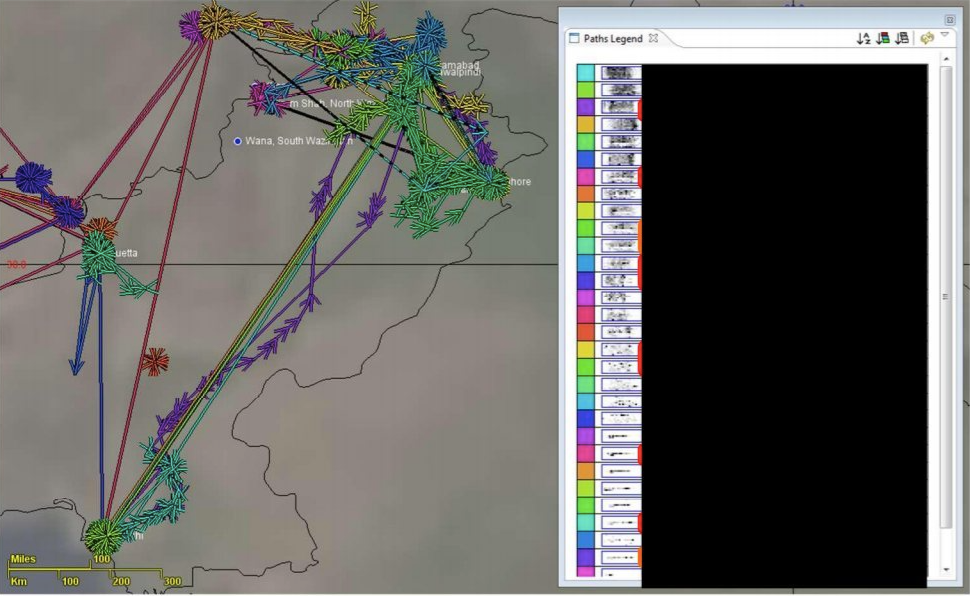970x596 pixels.
Task: Click the red 30.0 latitude label
Action: [x=16, y=265]
